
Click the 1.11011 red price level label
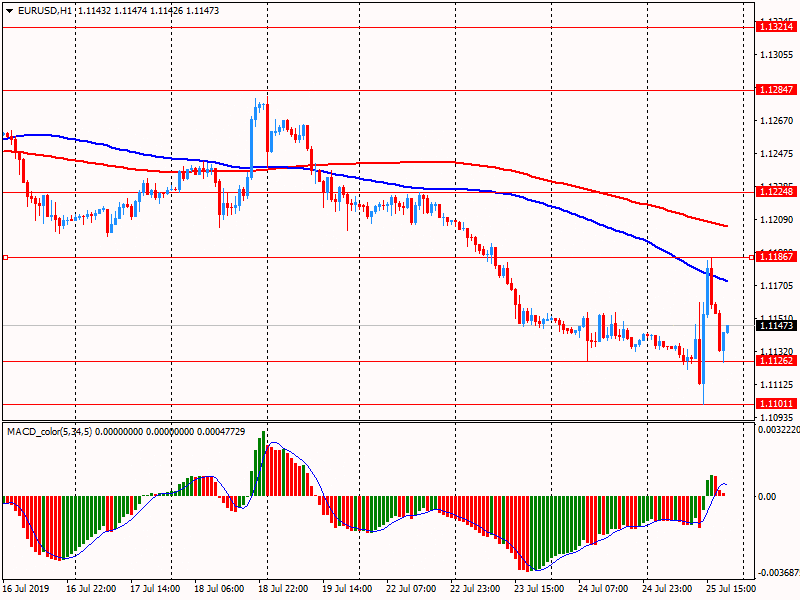click(x=776, y=404)
